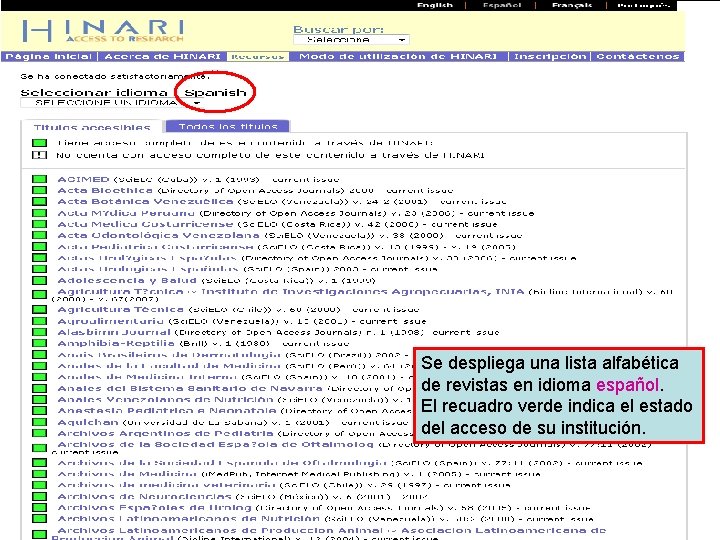Open Amphibia-Reptilia journal link
The image size is (720, 540).
116,343
